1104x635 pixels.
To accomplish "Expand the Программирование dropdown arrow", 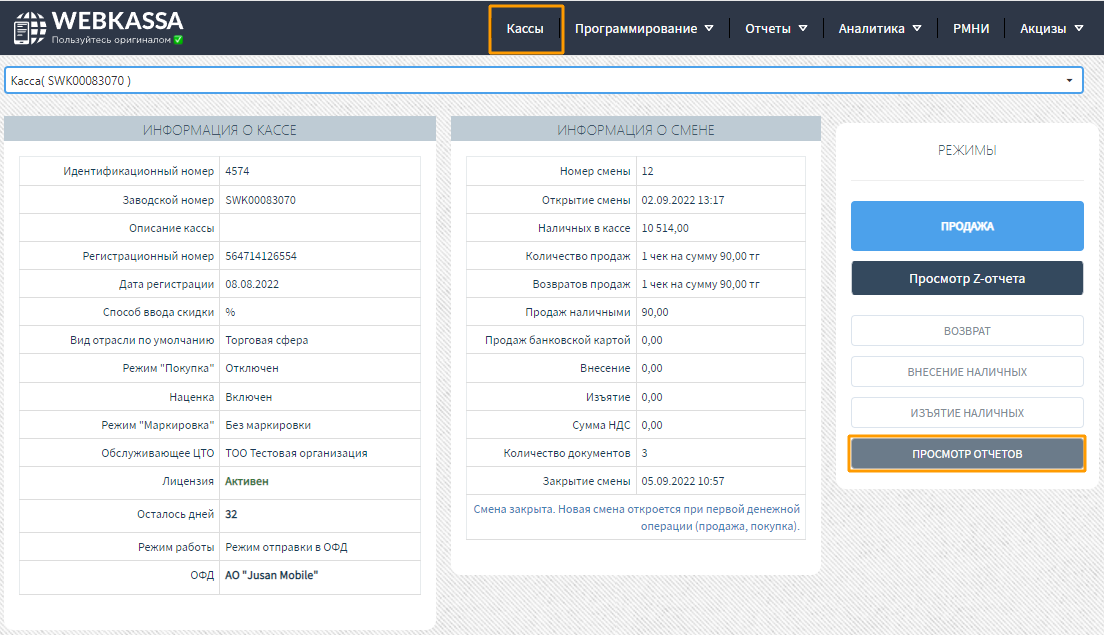I will tap(709, 29).
